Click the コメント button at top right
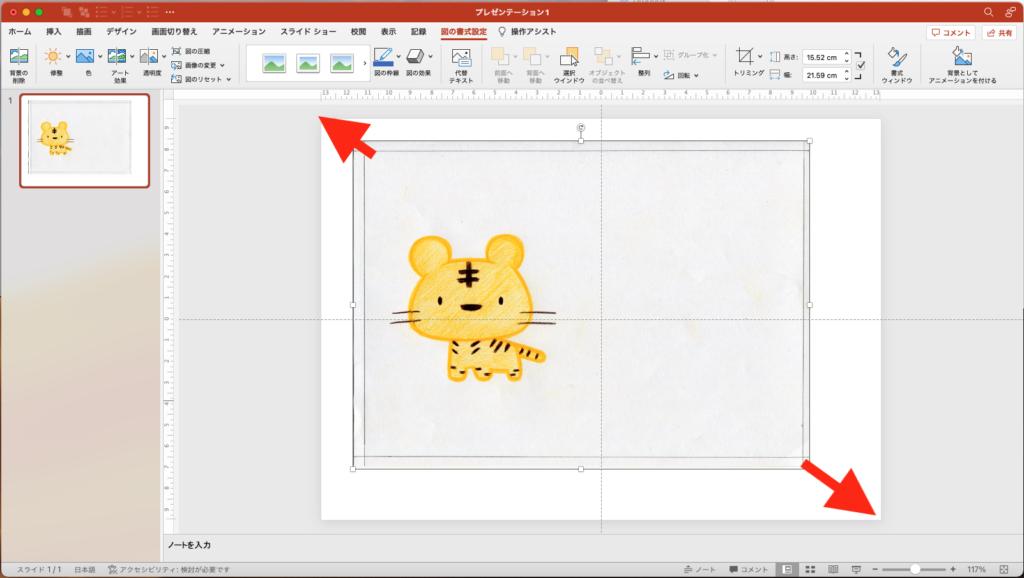 click(x=950, y=32)
